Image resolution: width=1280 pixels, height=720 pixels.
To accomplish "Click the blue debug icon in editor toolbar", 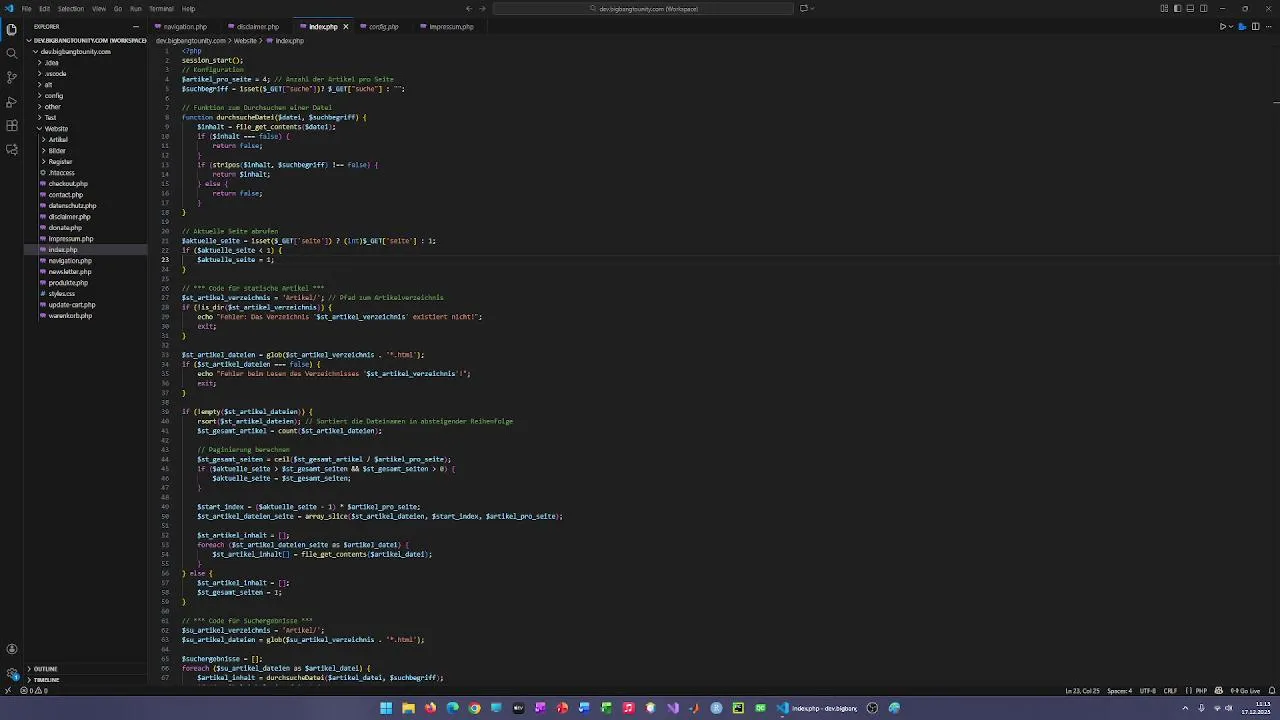I will click(x=1242, y=27).
